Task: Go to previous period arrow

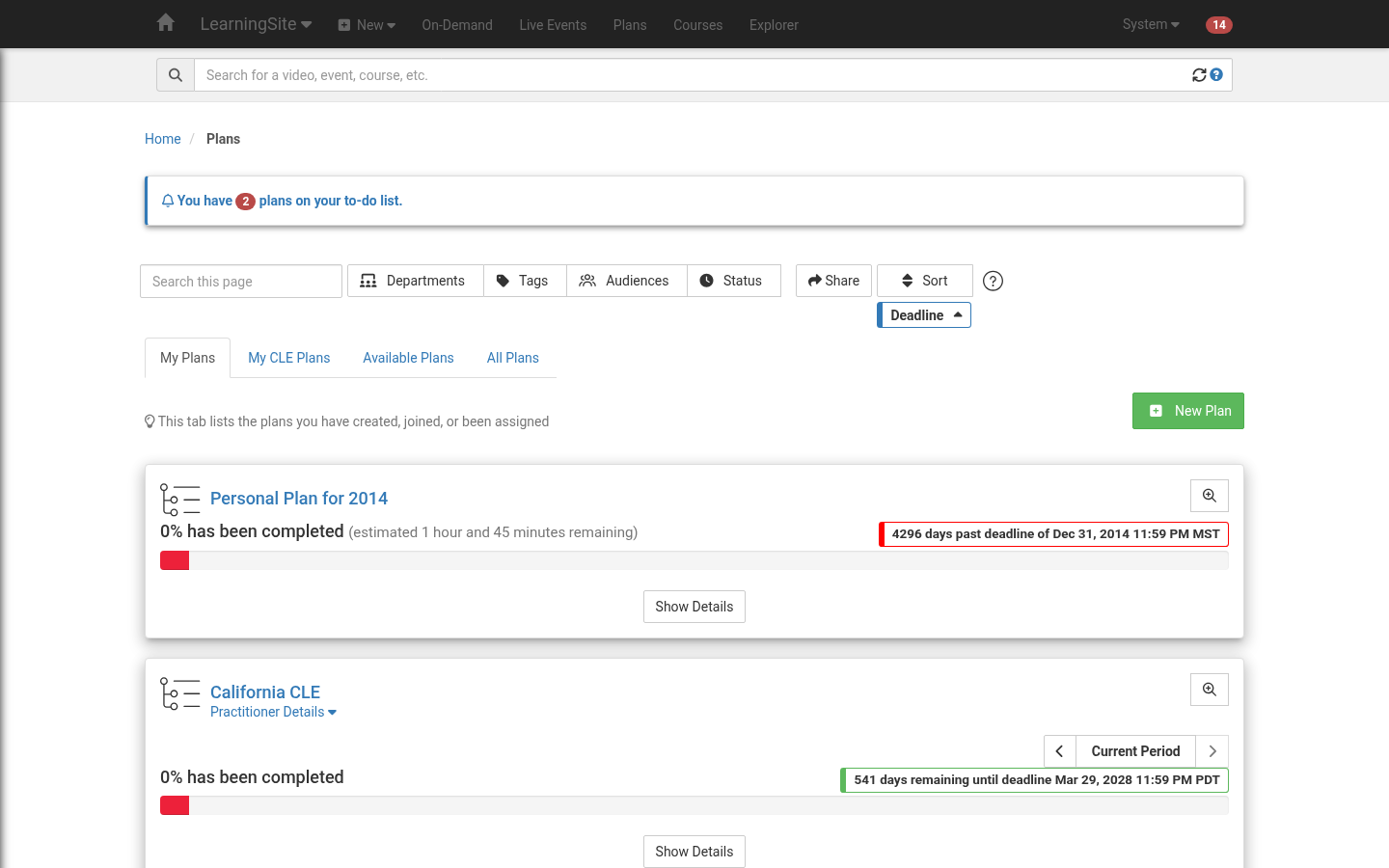Action: pos(1060,751)
